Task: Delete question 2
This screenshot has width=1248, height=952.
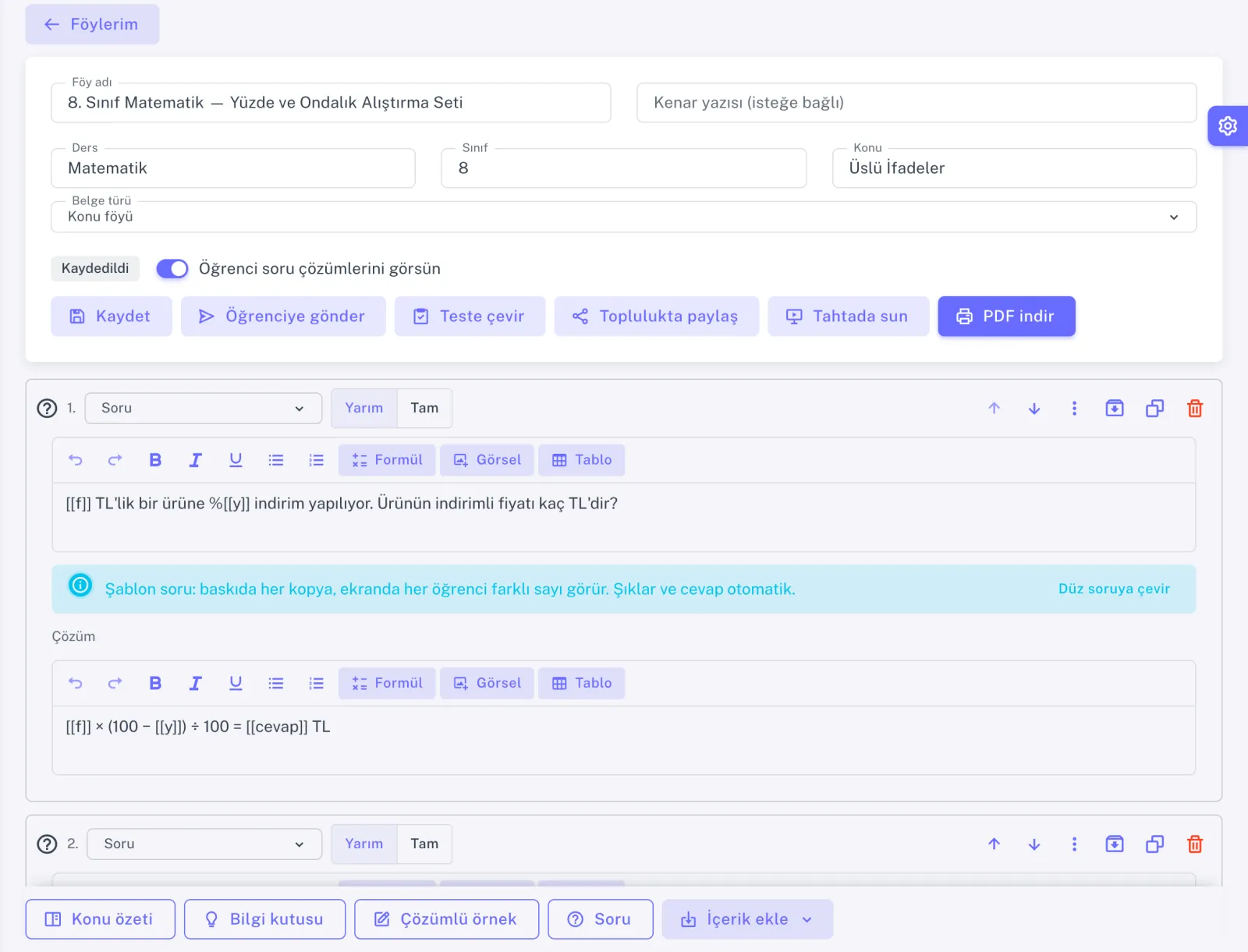Action: tap(1195, 844)
